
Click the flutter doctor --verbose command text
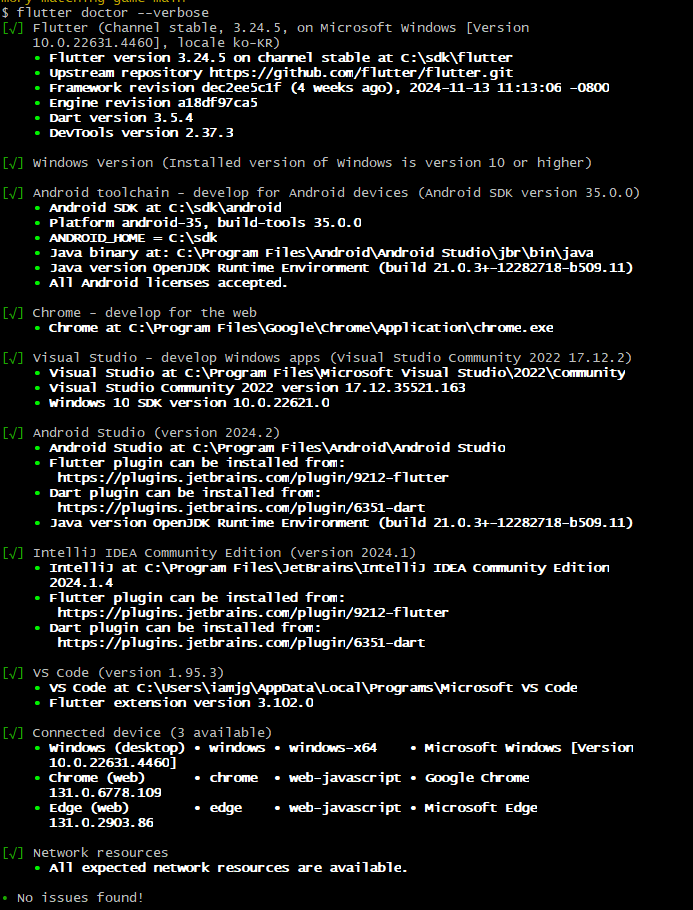[x=113, y=13]
